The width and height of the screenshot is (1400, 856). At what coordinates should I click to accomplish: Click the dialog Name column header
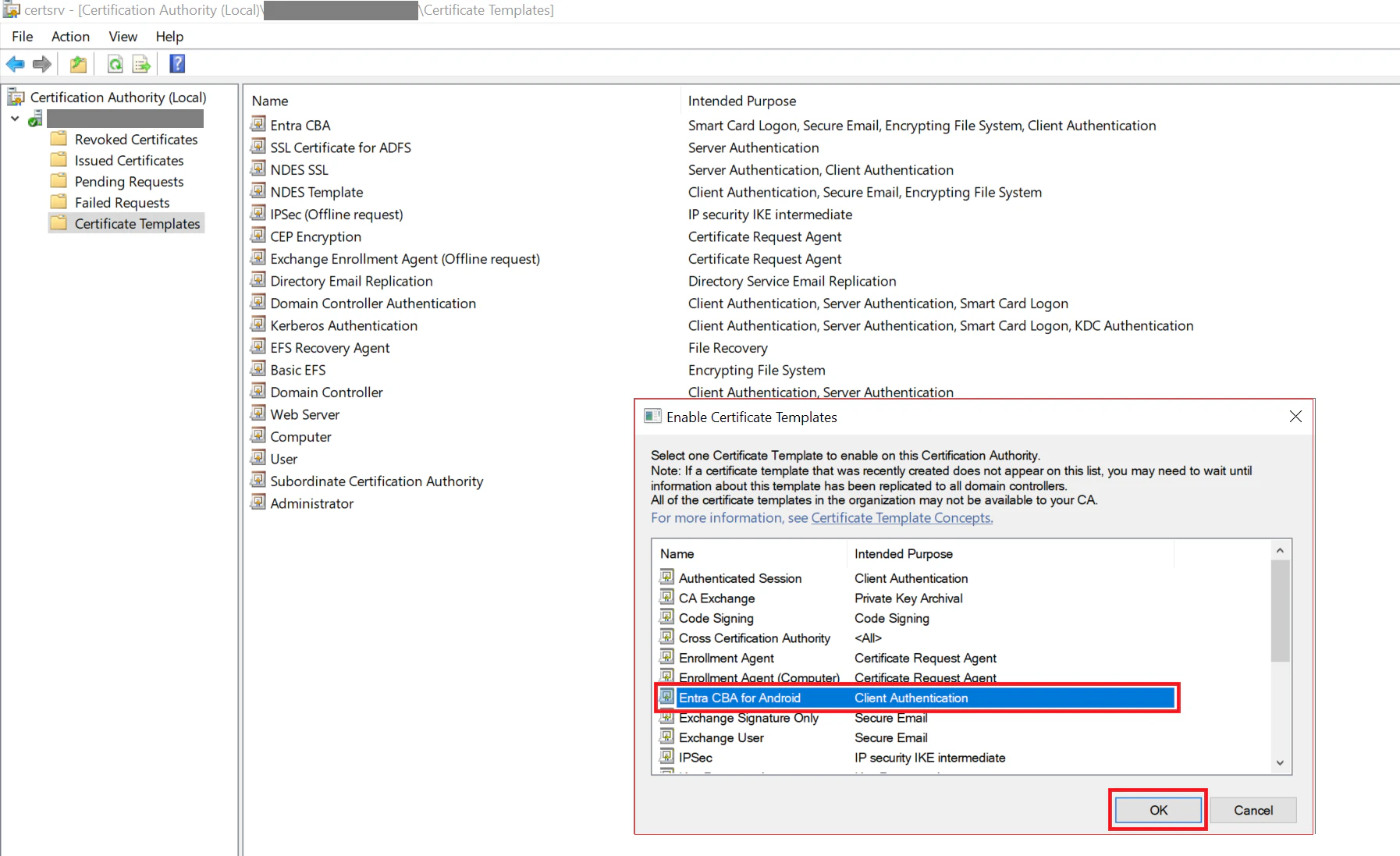677,553
